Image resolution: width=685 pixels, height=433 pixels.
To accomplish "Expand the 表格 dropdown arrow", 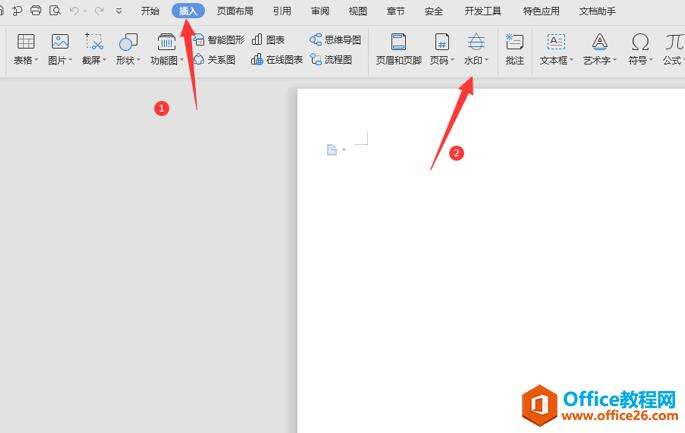I will 37,60.
